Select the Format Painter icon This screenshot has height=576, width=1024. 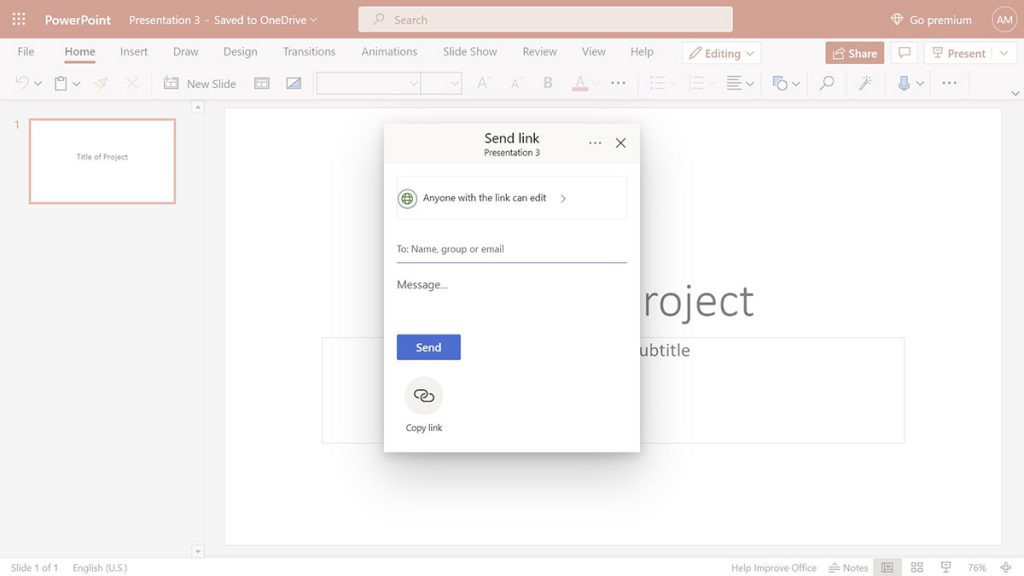click(100, 83)
